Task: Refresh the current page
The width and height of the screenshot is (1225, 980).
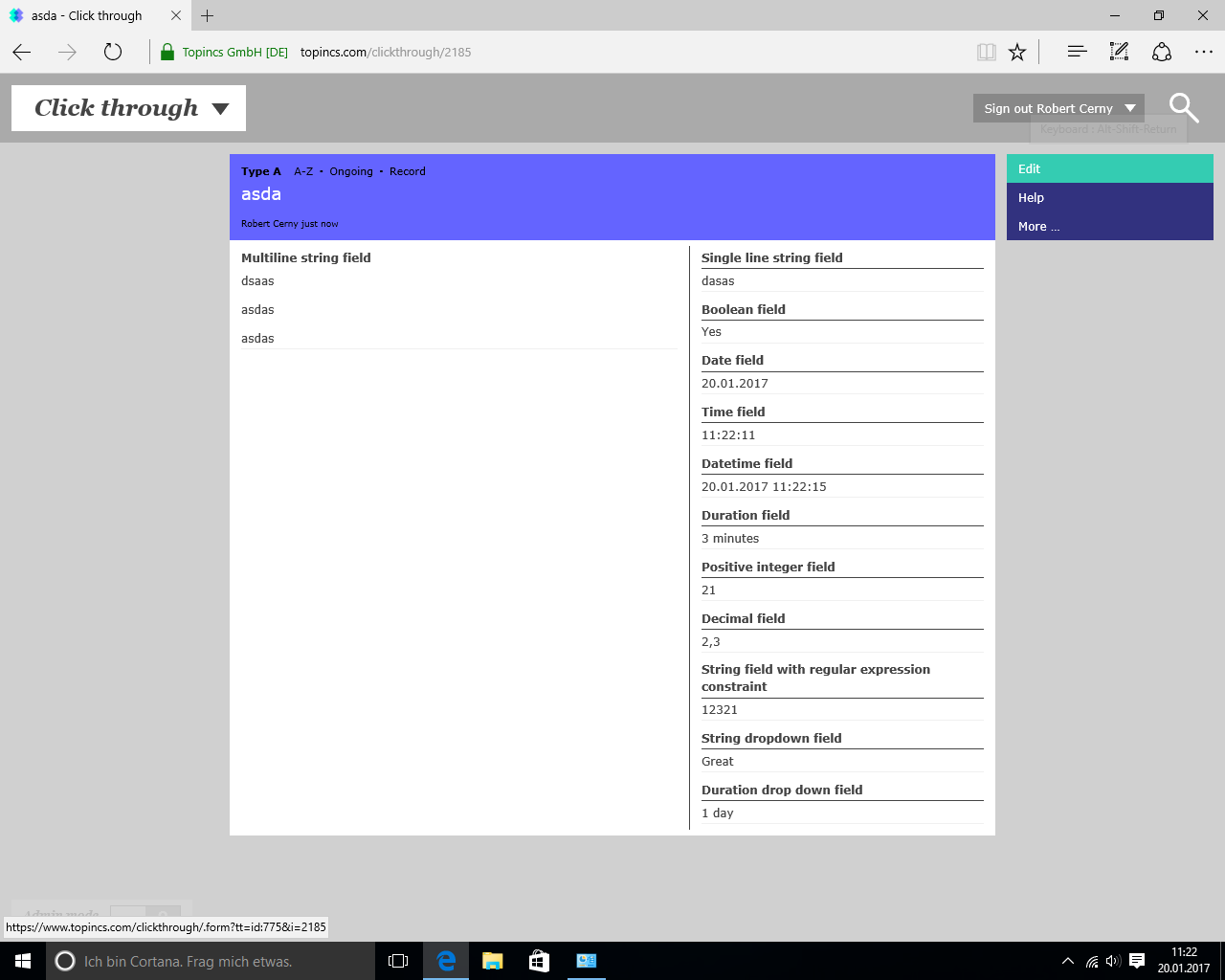Action: (113, 53)
